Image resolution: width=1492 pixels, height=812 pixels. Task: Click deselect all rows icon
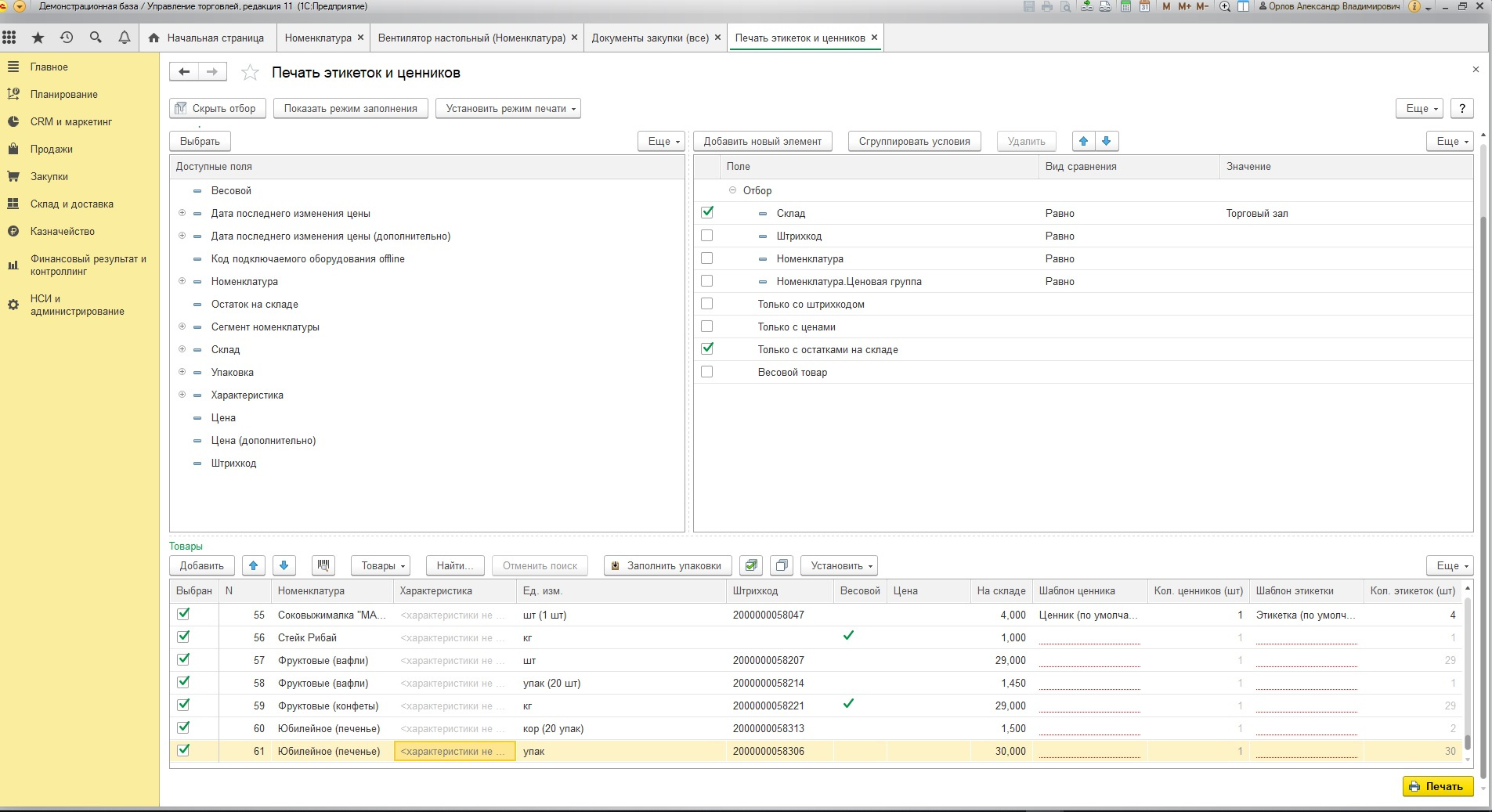pos(782,565)
